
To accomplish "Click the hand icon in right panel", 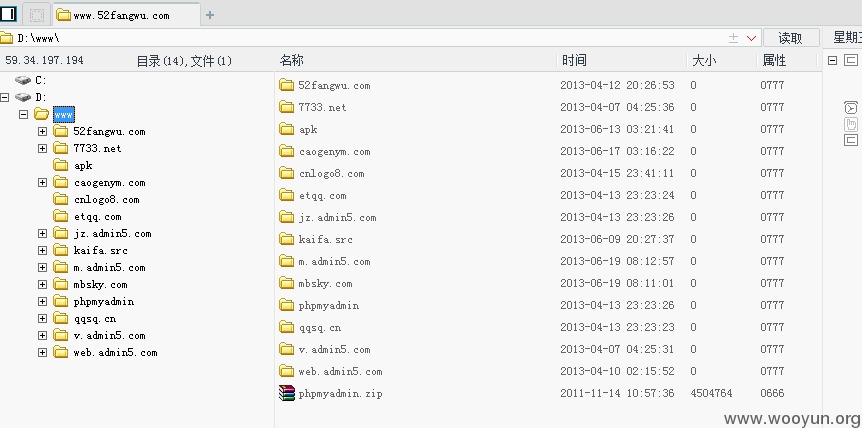I will coord(850,124).
